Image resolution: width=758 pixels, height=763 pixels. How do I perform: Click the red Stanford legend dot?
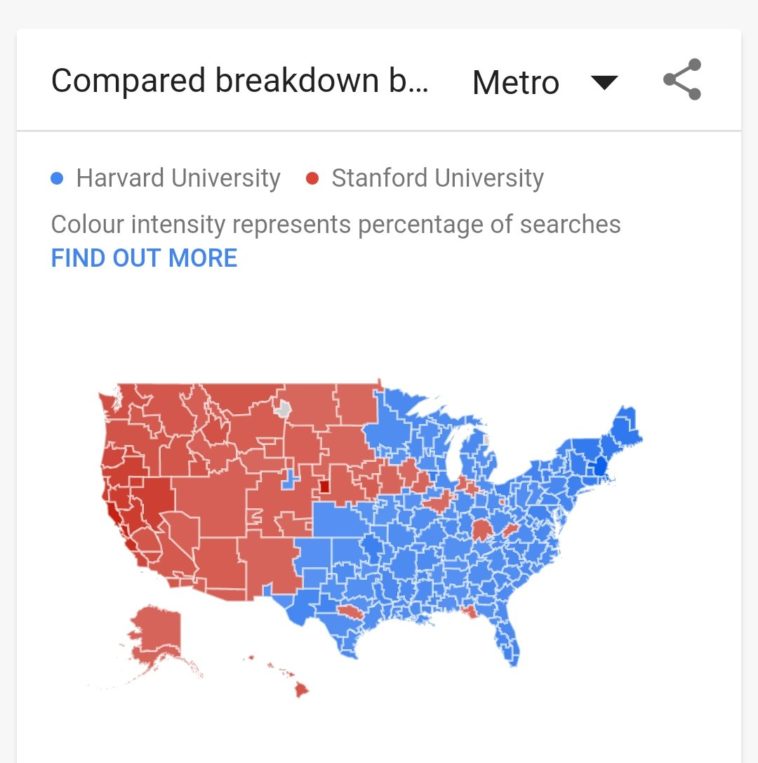pos(312,179)
